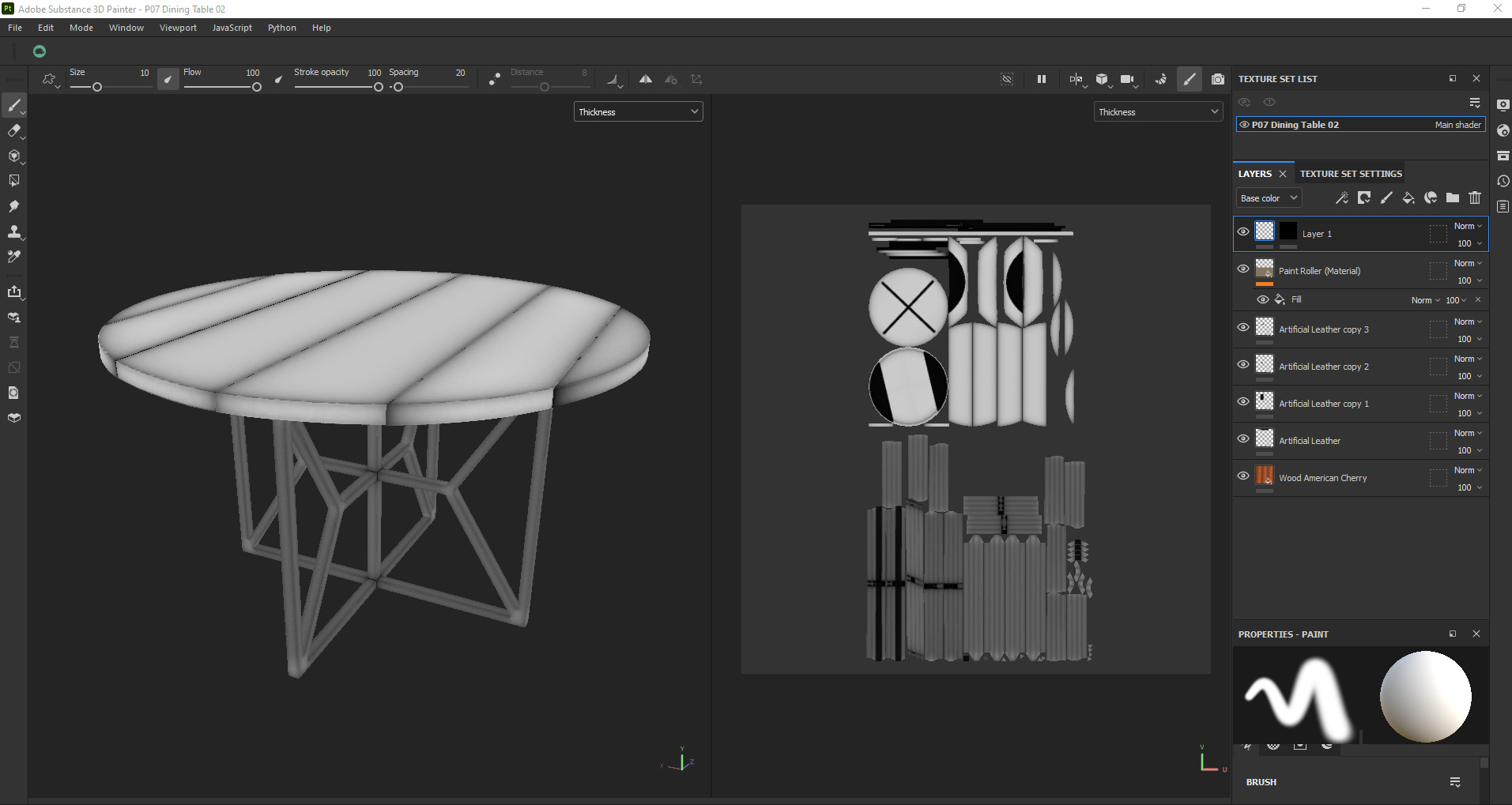The height and width of the screenshot is (805, 1512).
Task: Hide the Artificial Leather copy 1 layer
Action: point(1243,401)
